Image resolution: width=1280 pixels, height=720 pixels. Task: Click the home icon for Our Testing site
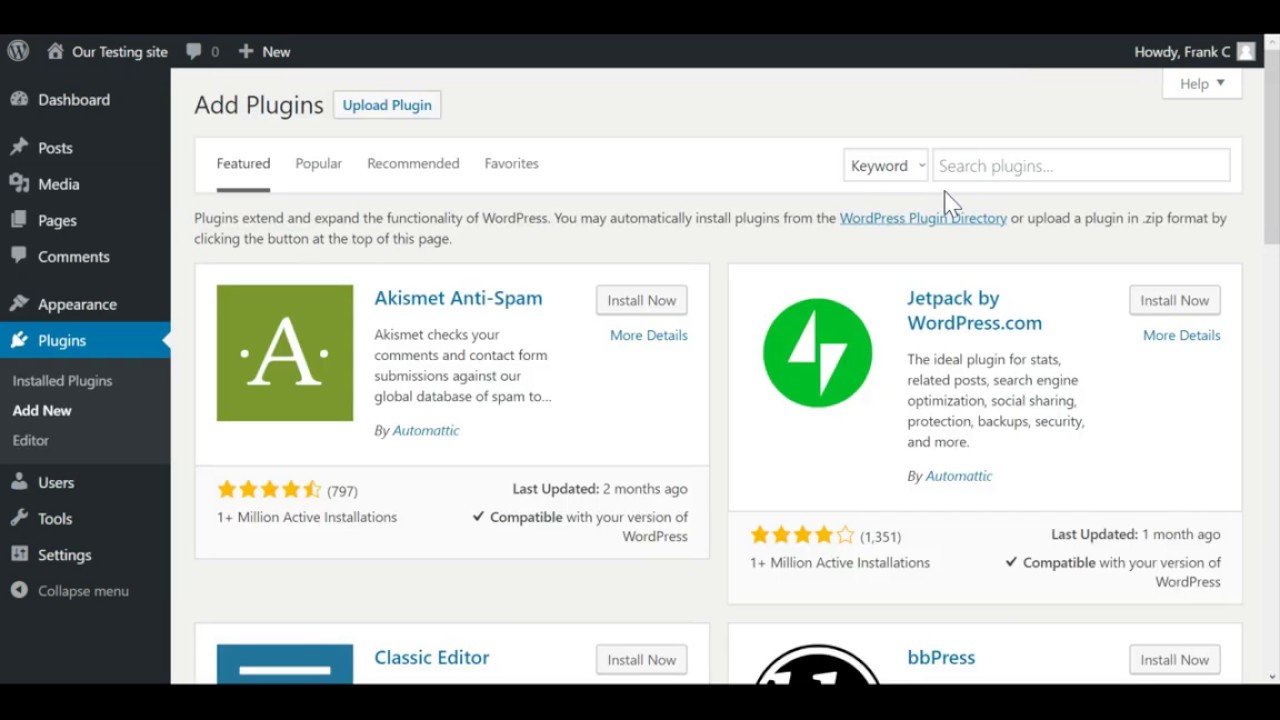click(55, 51)
